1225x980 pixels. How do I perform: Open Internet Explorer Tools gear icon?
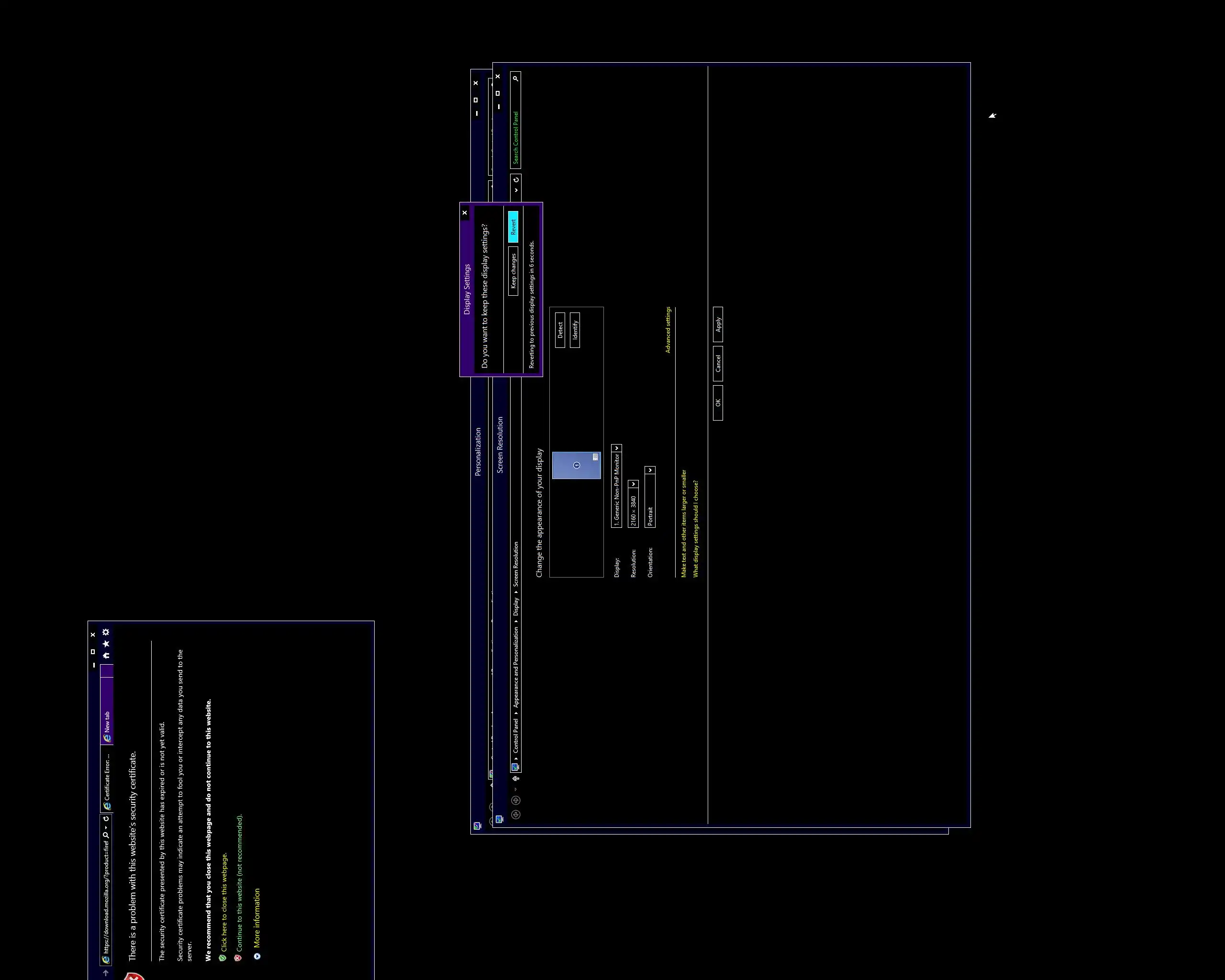point(106,632)
